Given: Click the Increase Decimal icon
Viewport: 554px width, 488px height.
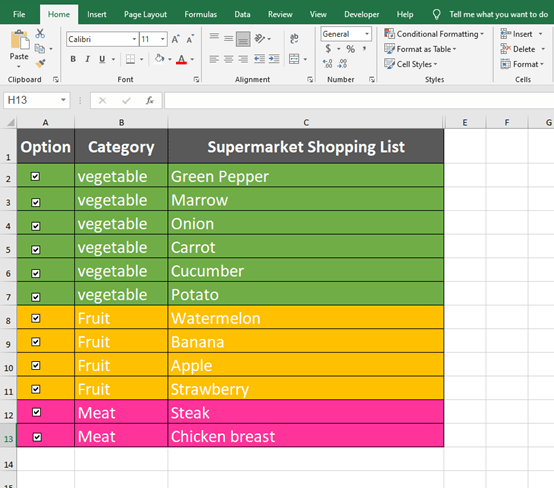Looking at the screenshot, I should pyautogui.click(x=328, y=64).
